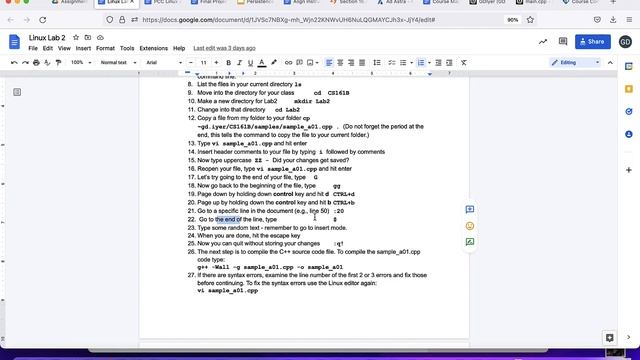Insert a checklist
This screenshot has width=640, height=360.
(x=392, y=62)
